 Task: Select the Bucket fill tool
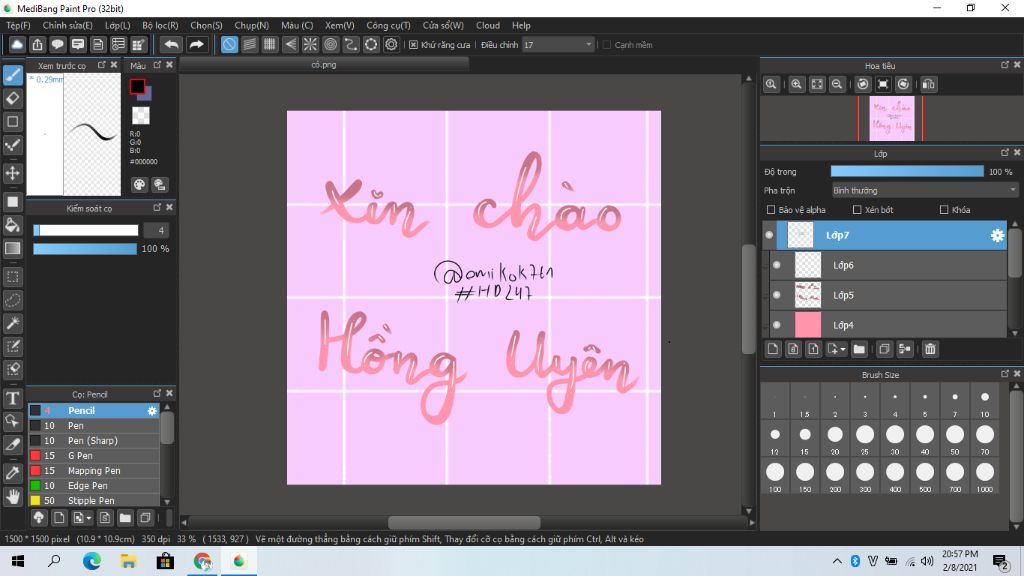click(12, 225)
